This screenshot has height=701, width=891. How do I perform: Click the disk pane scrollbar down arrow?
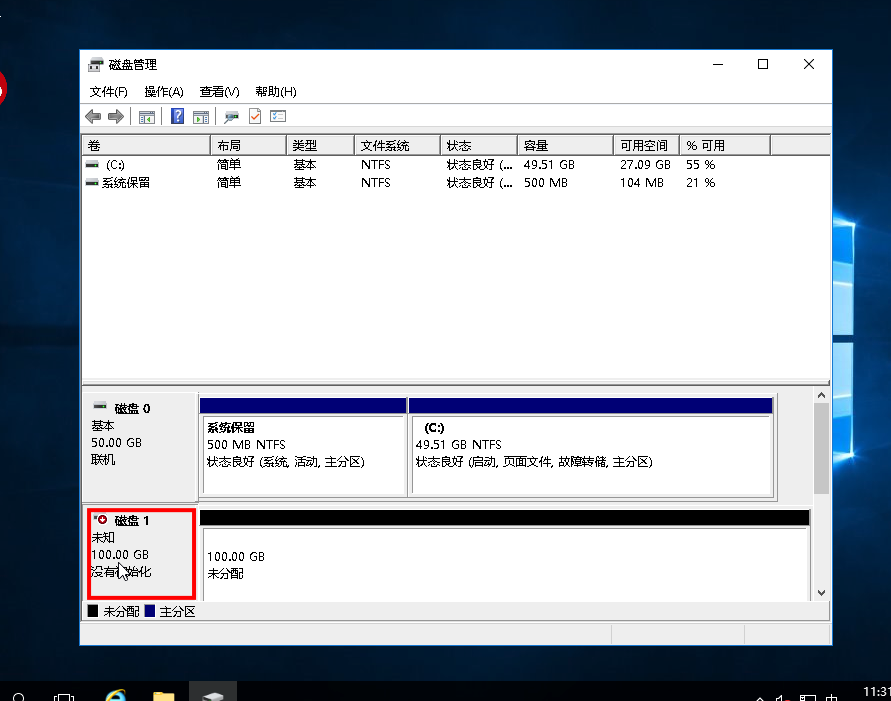click(821, 592)
